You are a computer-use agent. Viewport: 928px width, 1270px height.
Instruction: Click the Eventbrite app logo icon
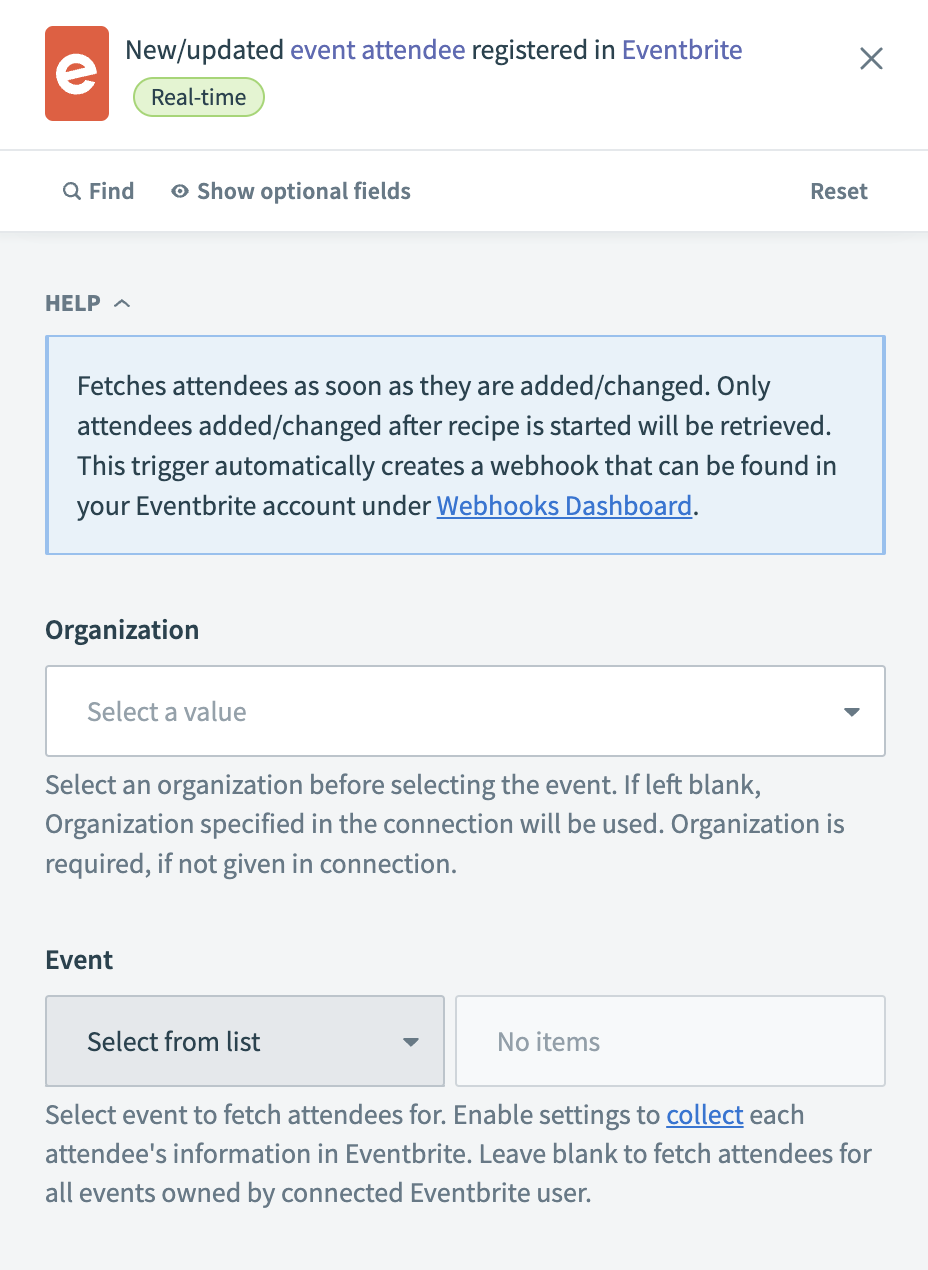[x=76, y=73]
